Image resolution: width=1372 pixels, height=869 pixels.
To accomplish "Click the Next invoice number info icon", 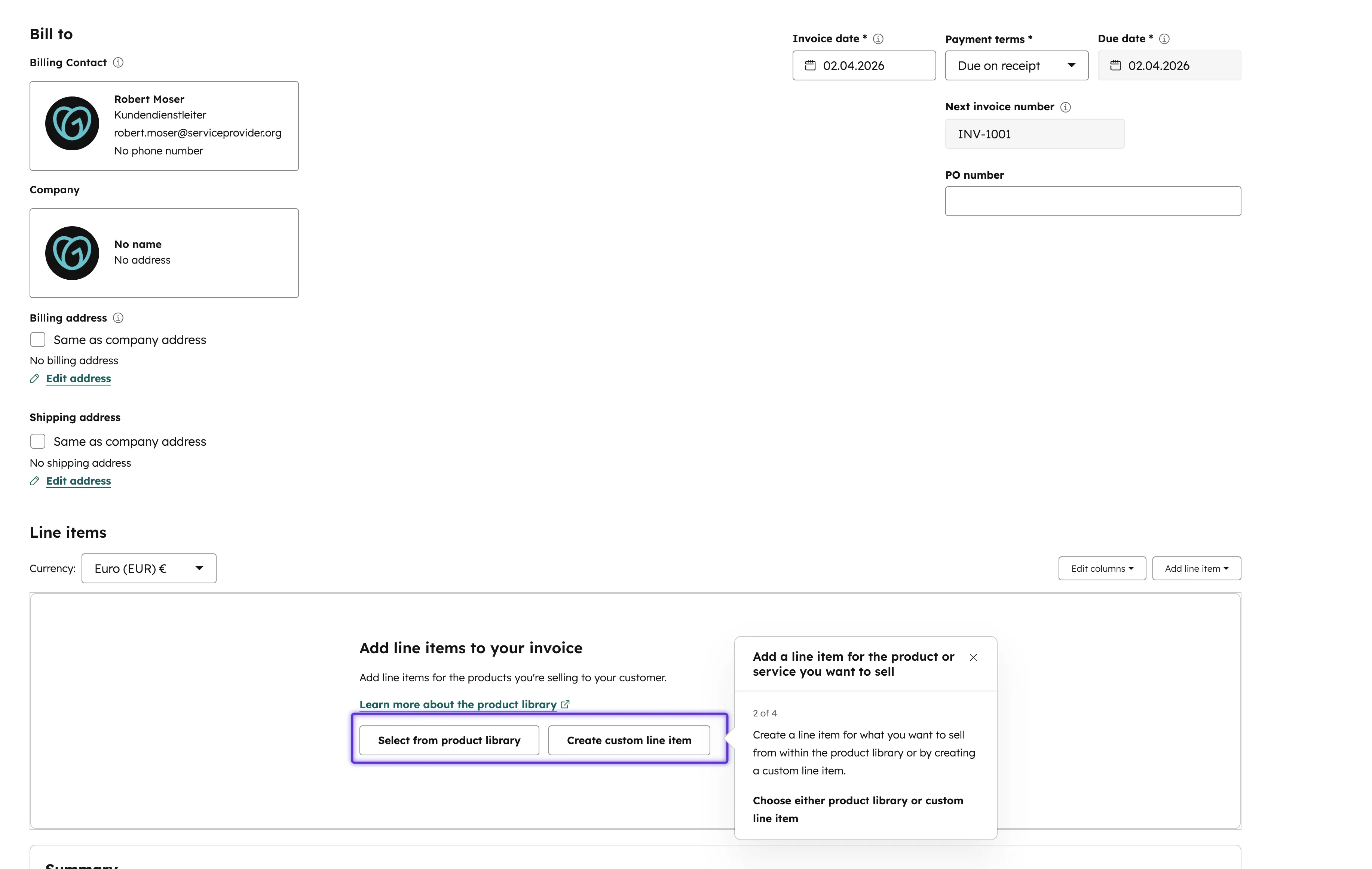I will click(1065, 107).
